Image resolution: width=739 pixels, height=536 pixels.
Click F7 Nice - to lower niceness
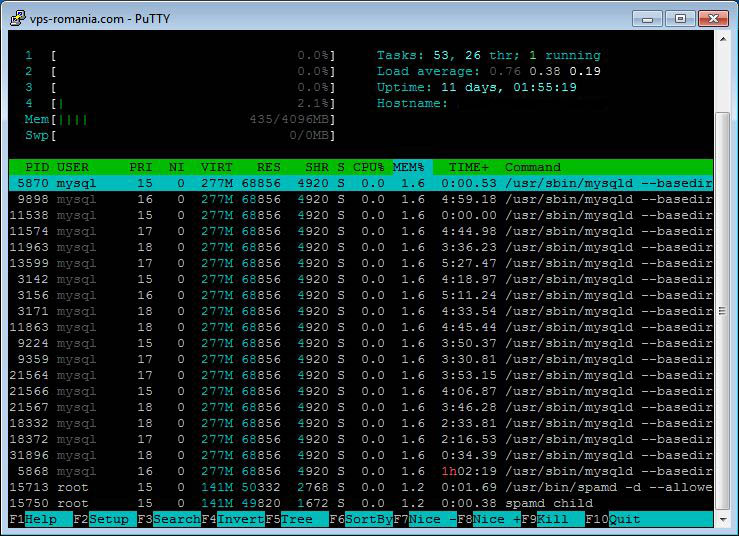(x=425, y=519)
